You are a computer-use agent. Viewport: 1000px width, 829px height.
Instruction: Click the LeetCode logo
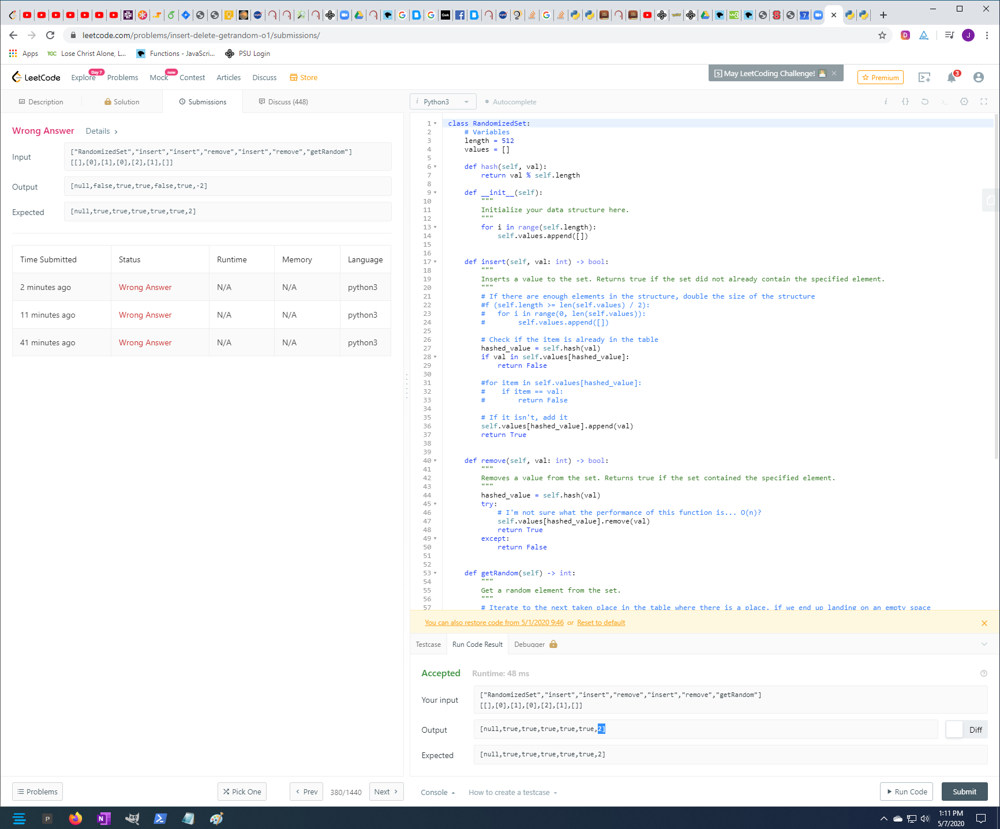click(35, 77)
